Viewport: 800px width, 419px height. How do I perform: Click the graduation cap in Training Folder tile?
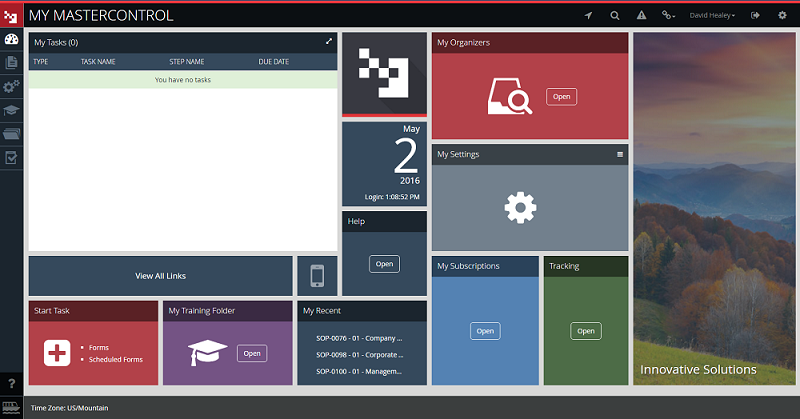207,353
